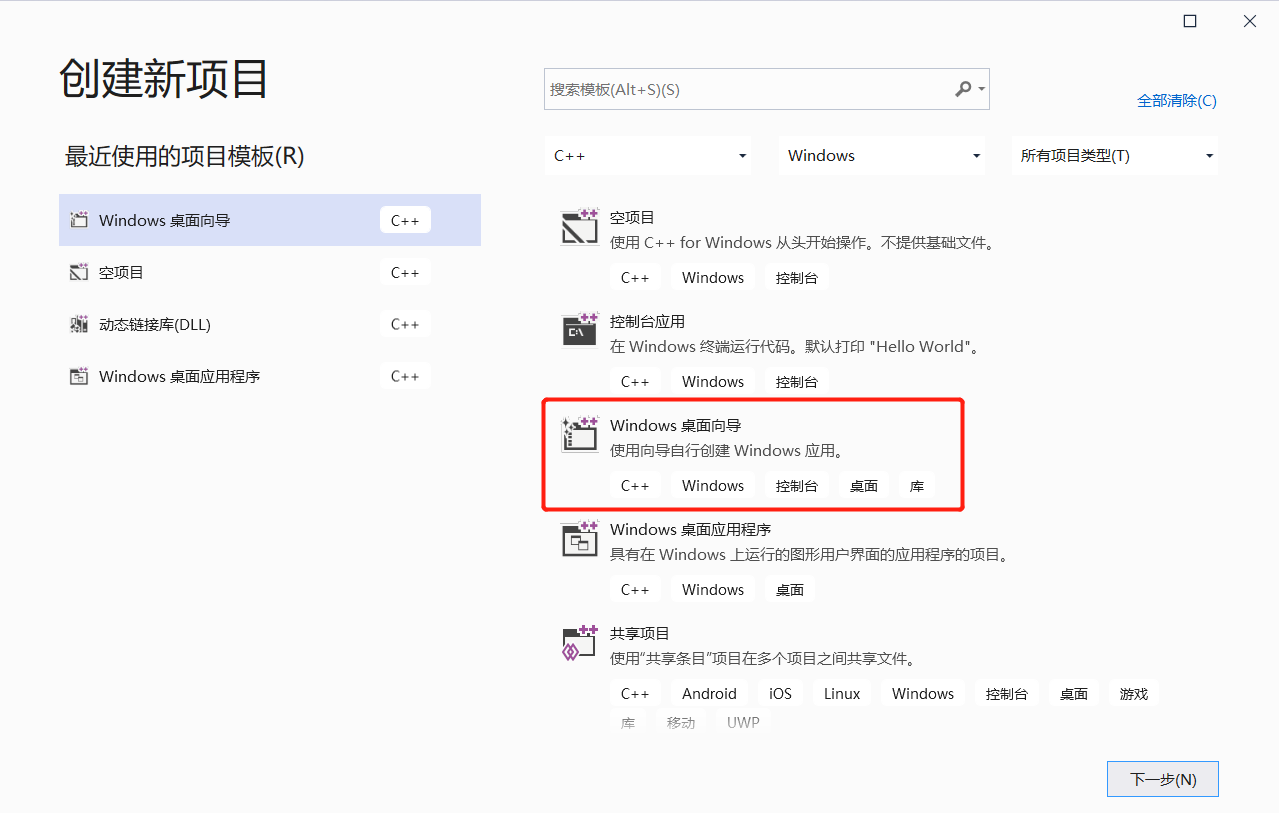Click the 空项目 icon in recent templates
1279x813 pixels.
coord(79,272)
